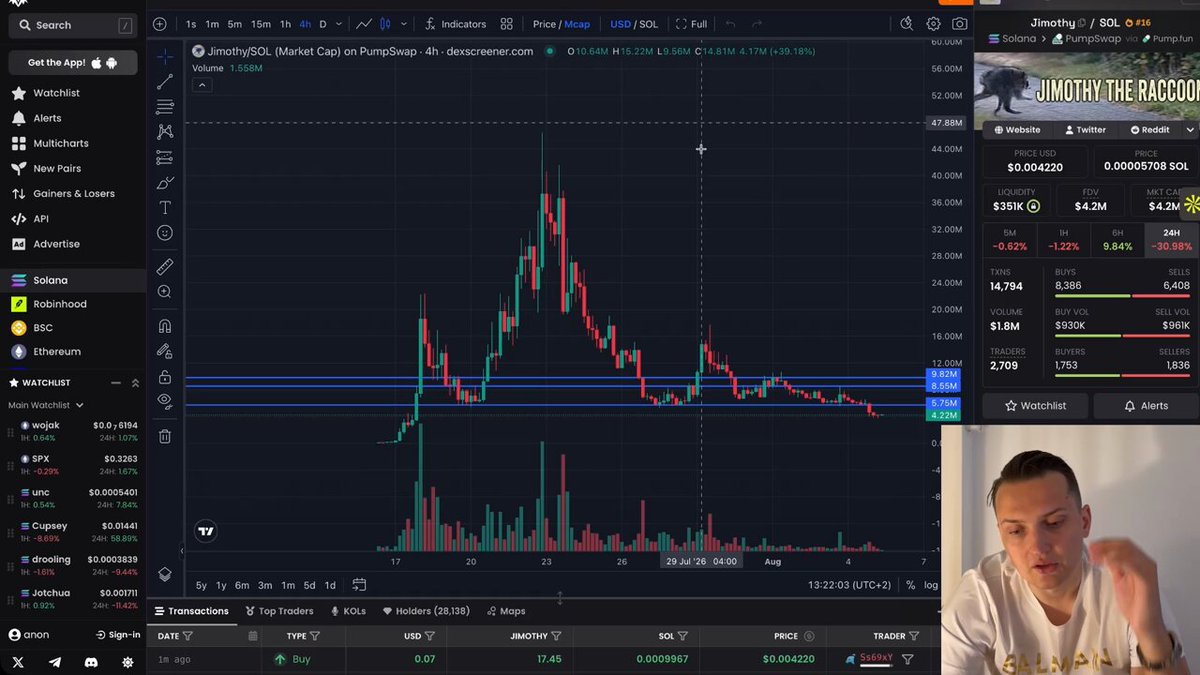The image size is (1200, 675).
Task: Open the Fibonacci retracement tool
Action: (x=165, y=107)
